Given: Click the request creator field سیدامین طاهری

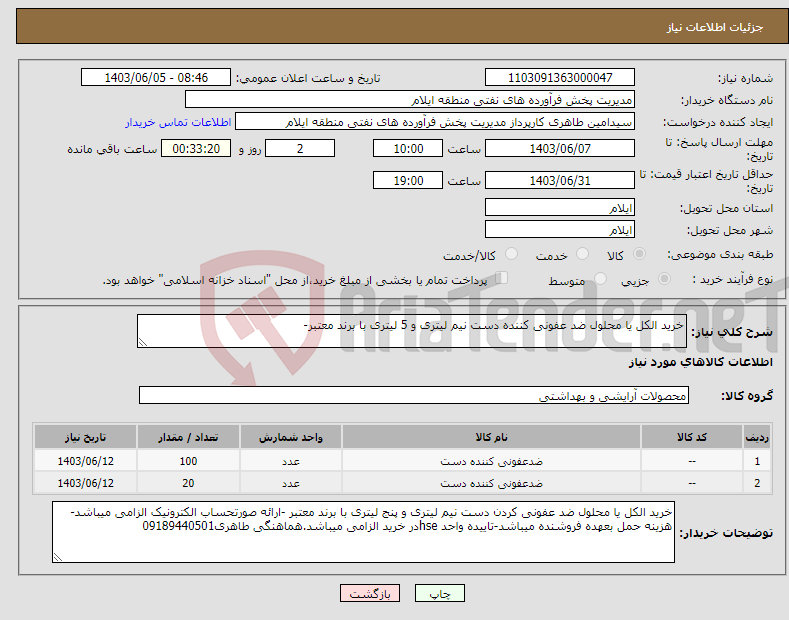Looking at the screenshot, I should [x=435, y=122].
